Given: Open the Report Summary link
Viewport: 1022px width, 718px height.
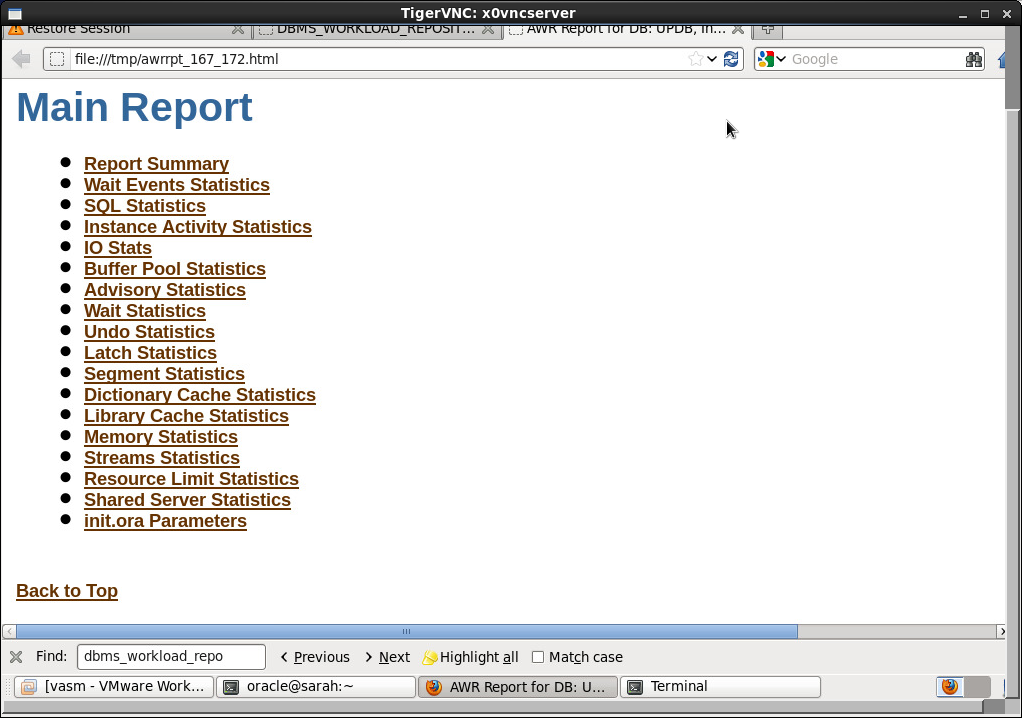Looking at the screenshot, I should pos(156,164).
